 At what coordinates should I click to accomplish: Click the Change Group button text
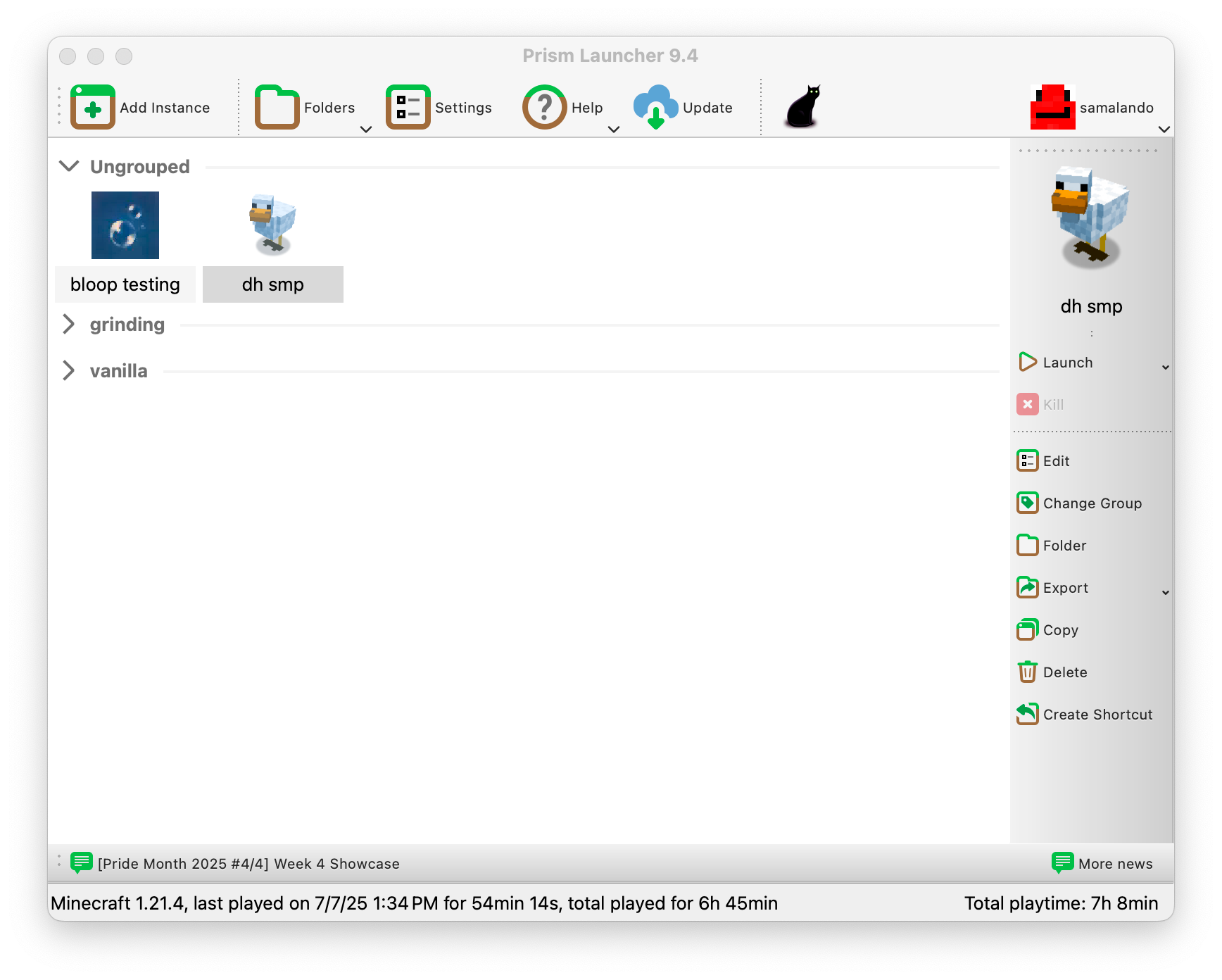click(x=1092, y=503)
